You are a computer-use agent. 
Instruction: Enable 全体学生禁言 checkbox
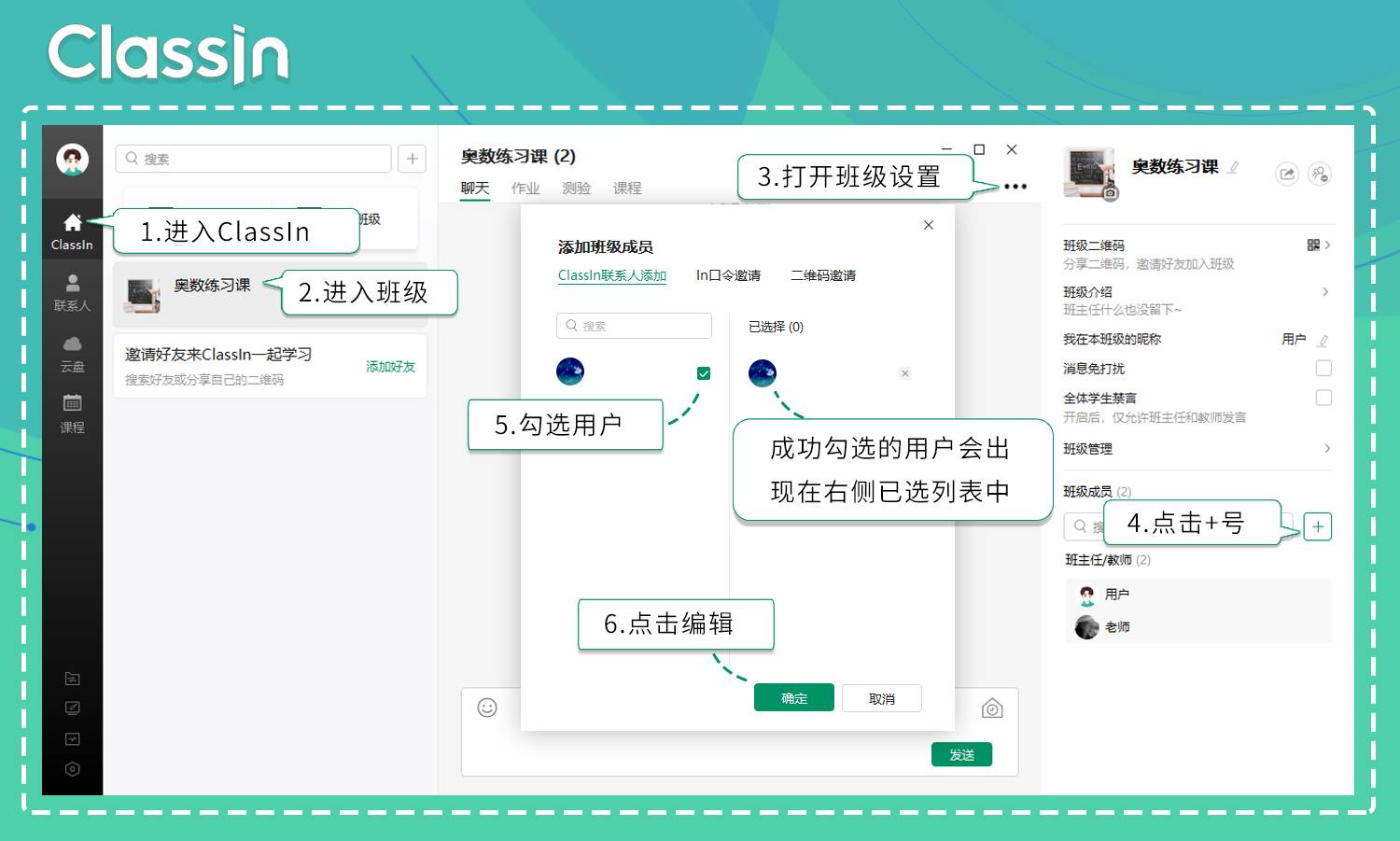click(x=1323, y=398)
